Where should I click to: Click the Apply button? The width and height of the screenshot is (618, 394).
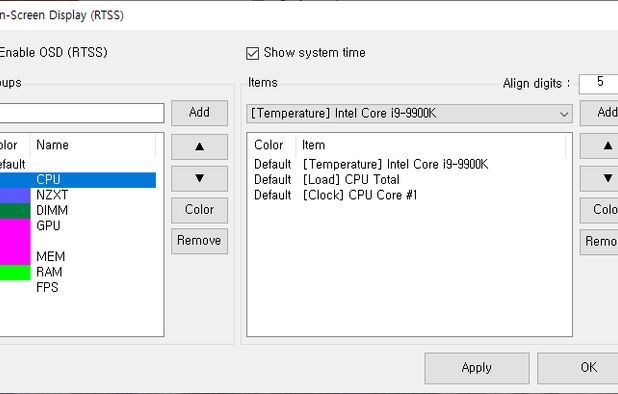477,368
